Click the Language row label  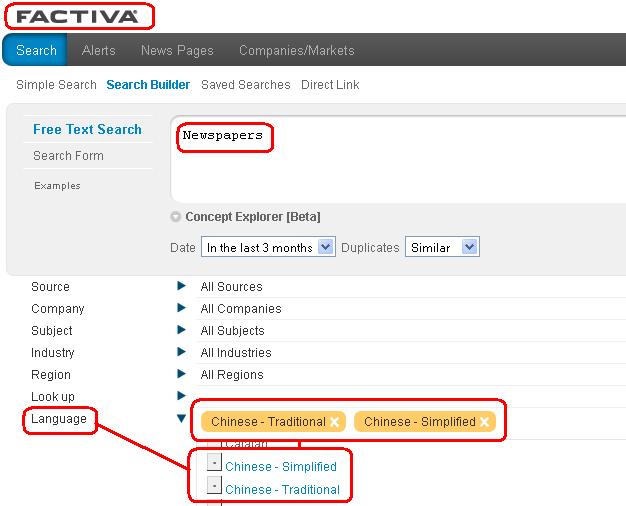click(59, 419)
